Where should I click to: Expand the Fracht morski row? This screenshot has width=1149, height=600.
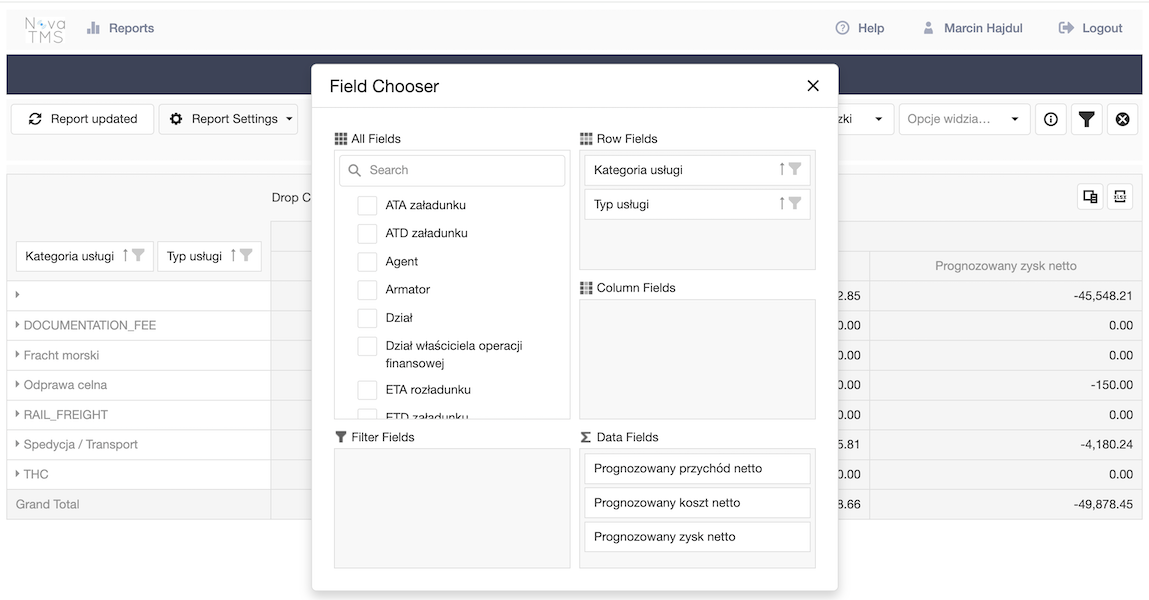point(17,355)
